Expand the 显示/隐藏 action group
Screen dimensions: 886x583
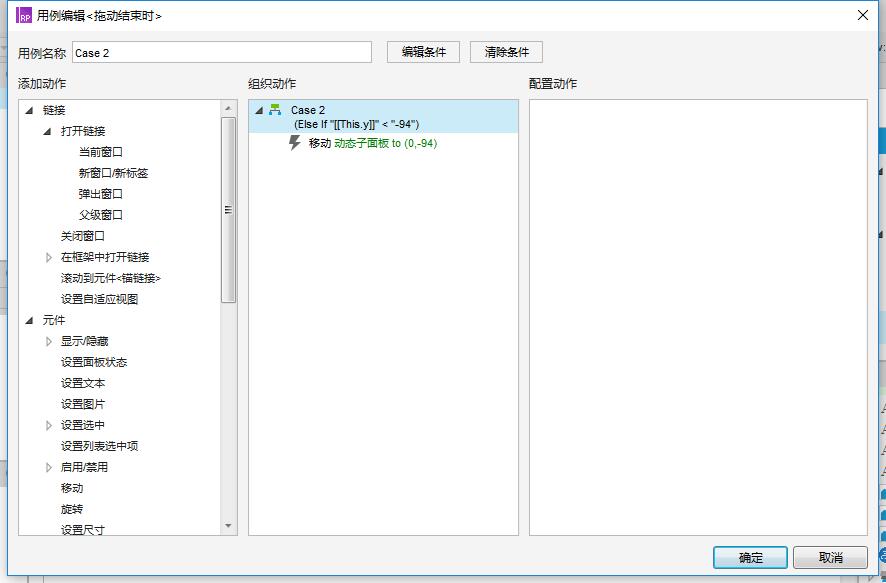click(49, 341)
